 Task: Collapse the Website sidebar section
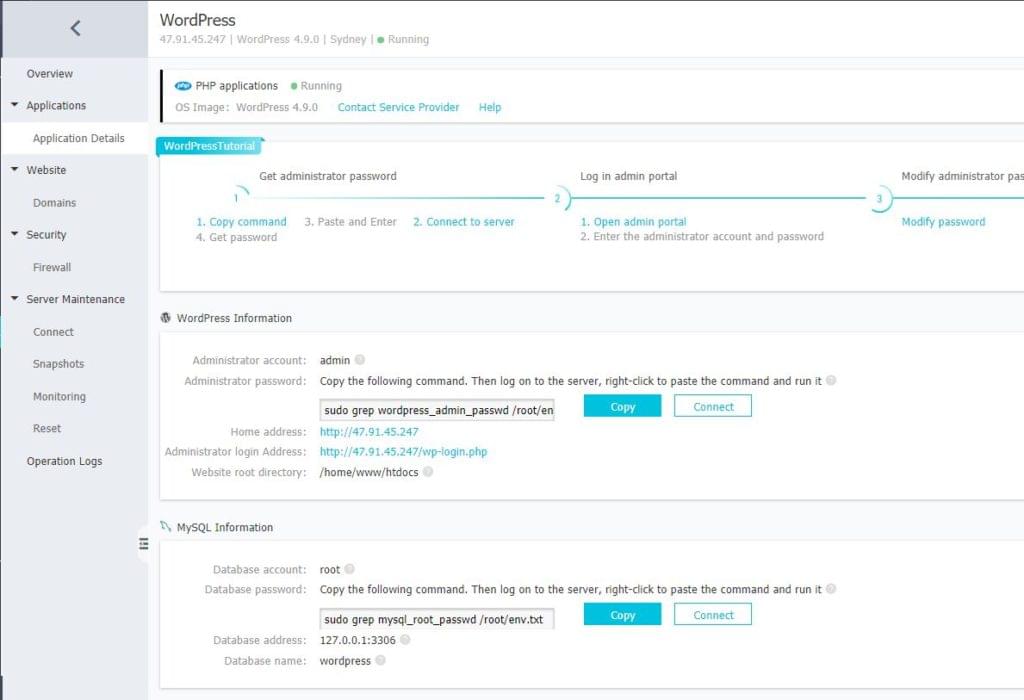click(15, 170)
